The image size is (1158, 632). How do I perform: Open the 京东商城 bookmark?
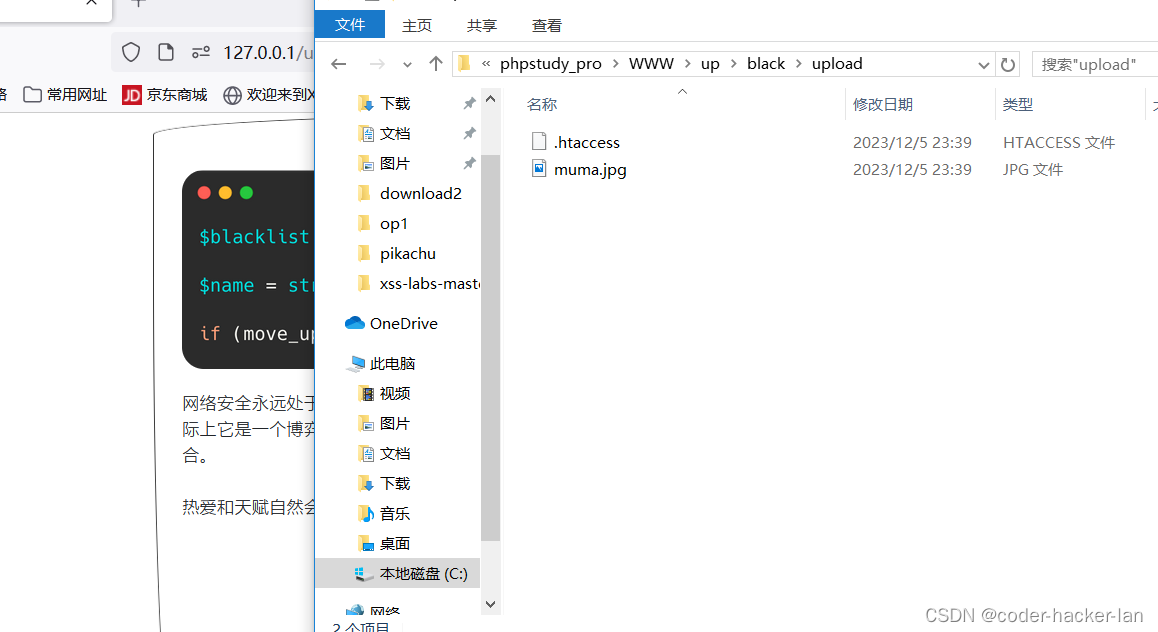[x=165, y=95]
